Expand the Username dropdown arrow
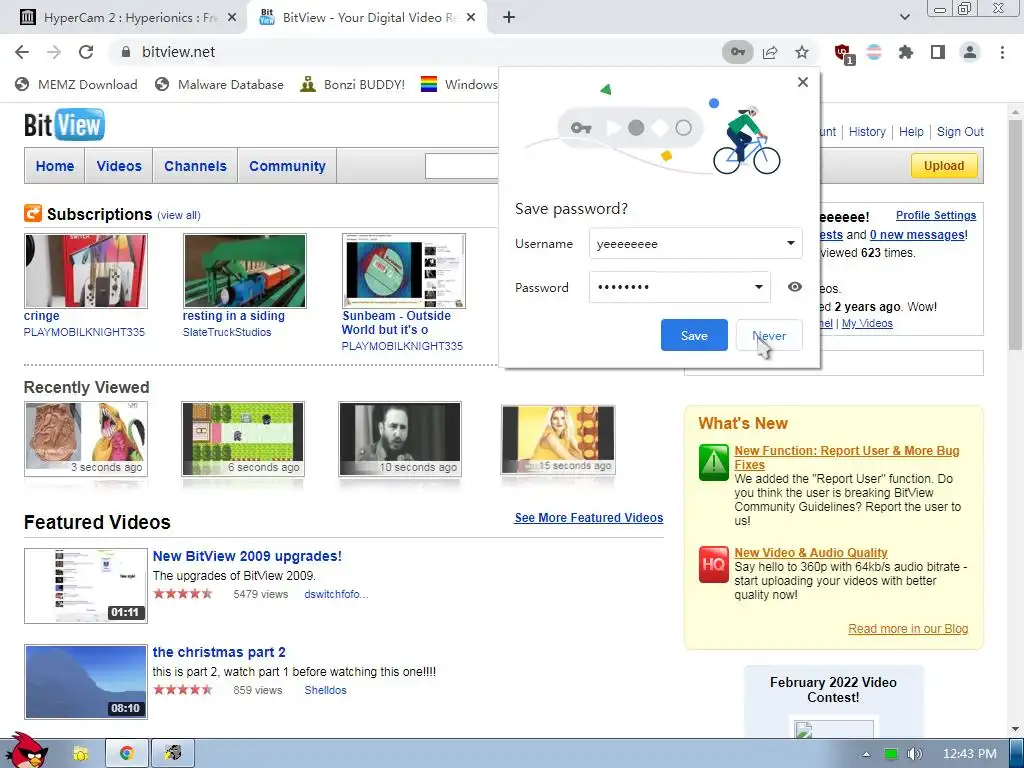This screenshot has width=1024, height=768. [790, 243]
